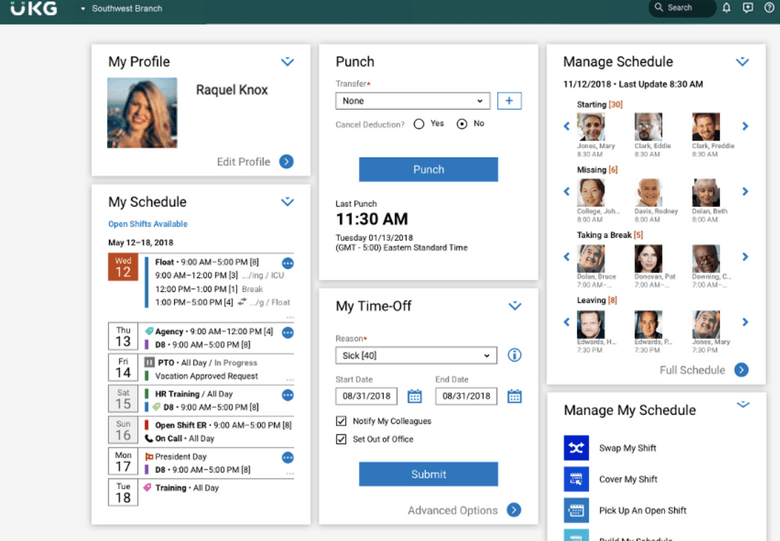
Task: Open the Full Schedule arrow button
Action: tap(741, 370)
